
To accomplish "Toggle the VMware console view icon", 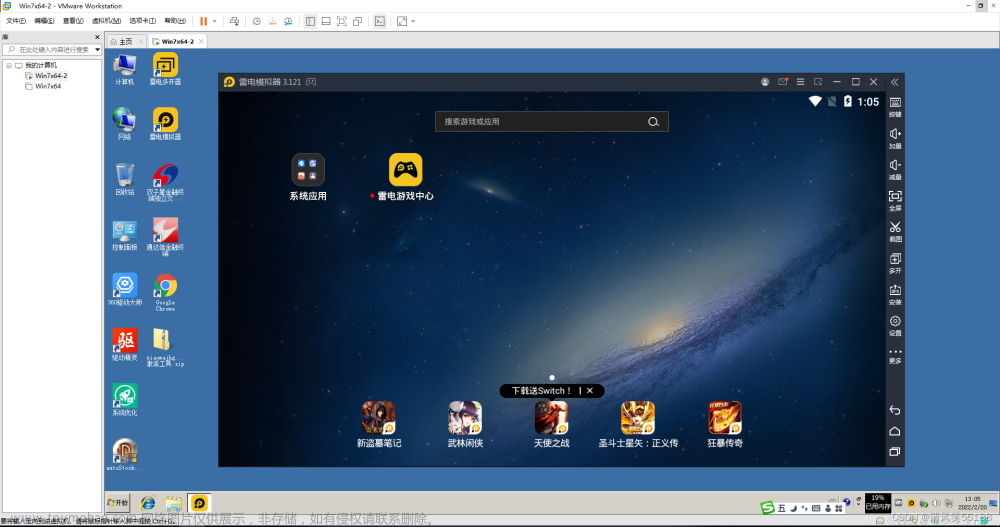I will tap(379, 21).
